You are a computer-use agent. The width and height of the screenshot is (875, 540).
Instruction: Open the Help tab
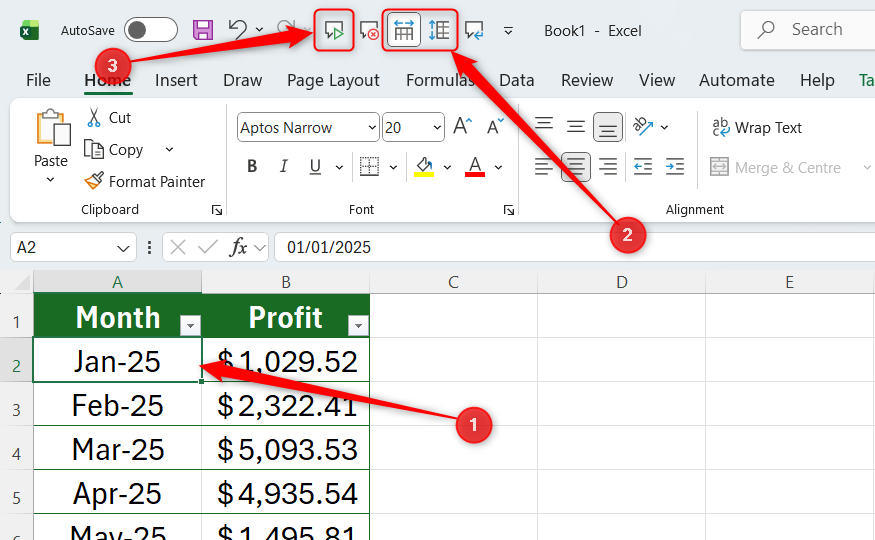click(817, 80)
